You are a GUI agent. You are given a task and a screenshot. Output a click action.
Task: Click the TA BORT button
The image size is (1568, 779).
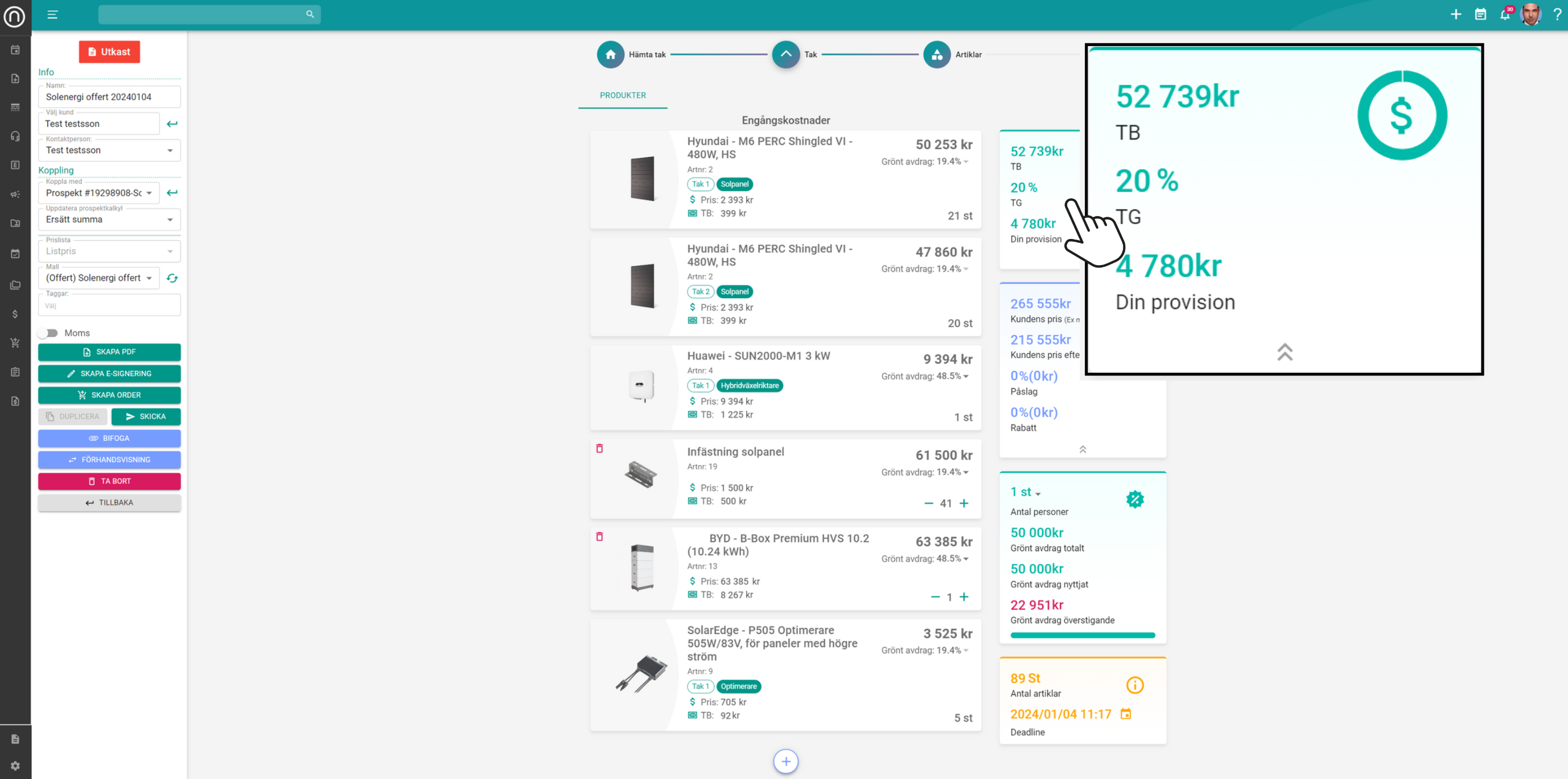(x=110, y=481)
